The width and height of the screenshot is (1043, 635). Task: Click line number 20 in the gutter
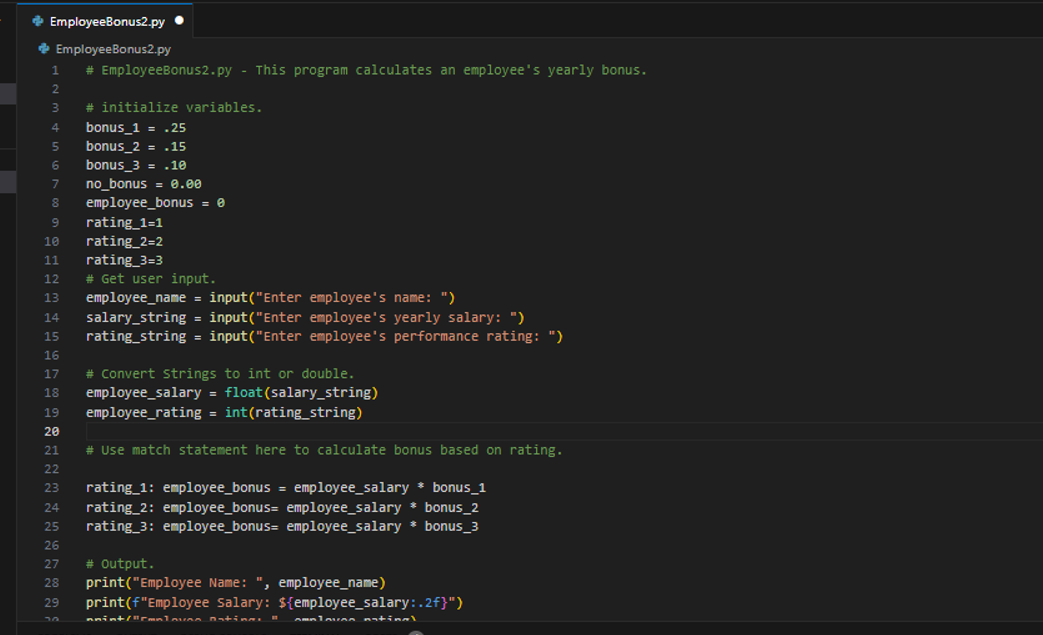pyautogui.click(x=51, y=431)
